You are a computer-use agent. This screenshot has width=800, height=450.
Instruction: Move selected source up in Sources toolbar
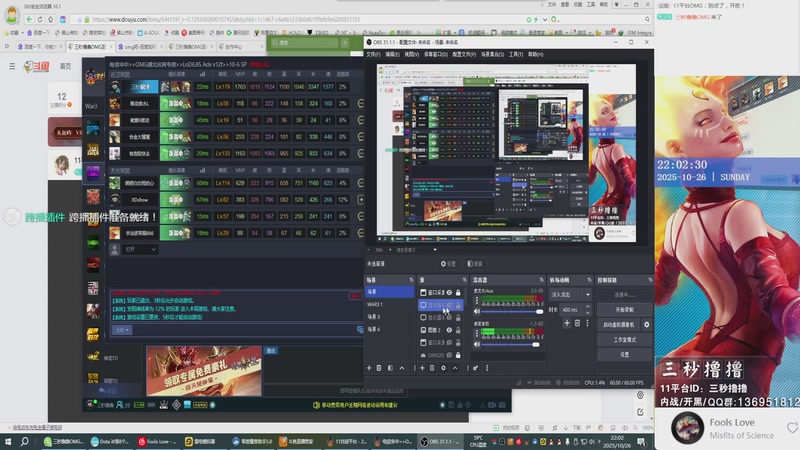455,368
